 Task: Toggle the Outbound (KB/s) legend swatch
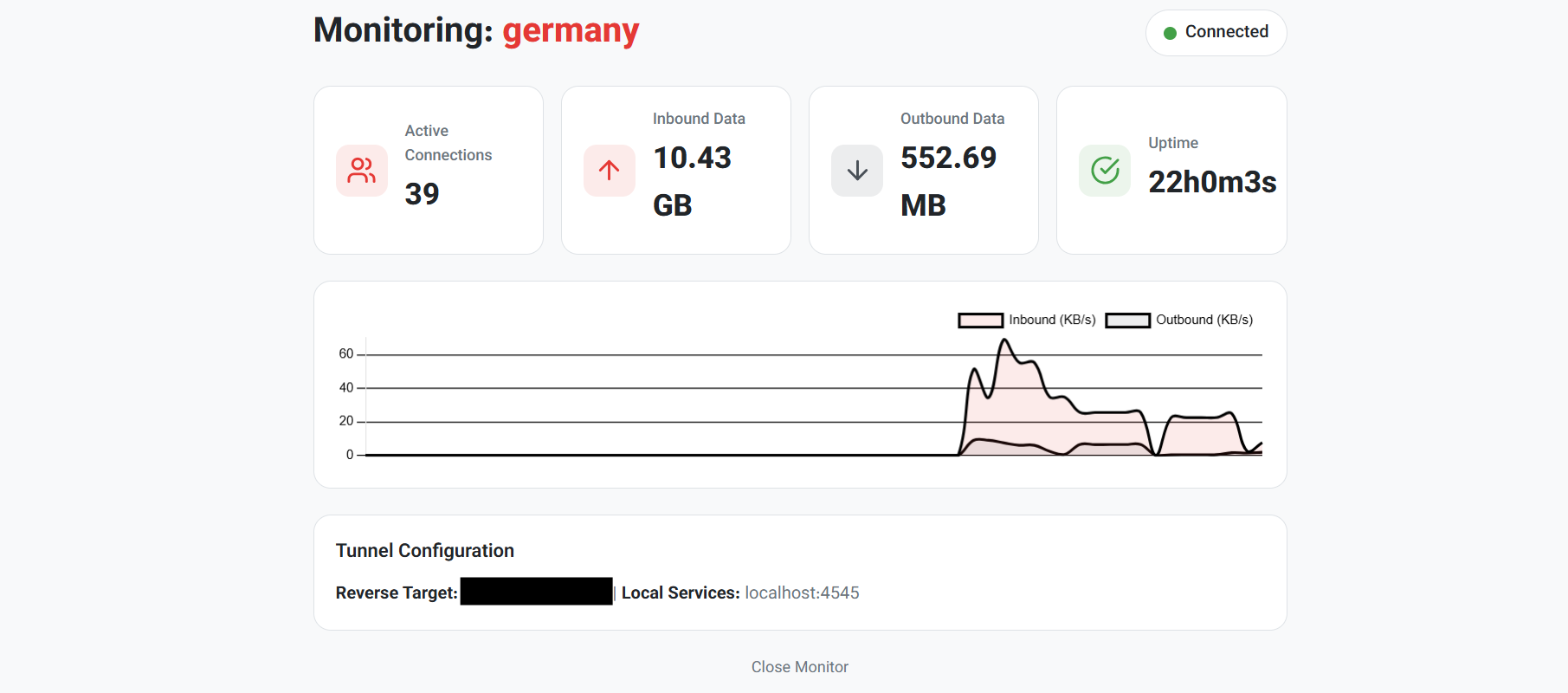click(x=1127, y=321)
